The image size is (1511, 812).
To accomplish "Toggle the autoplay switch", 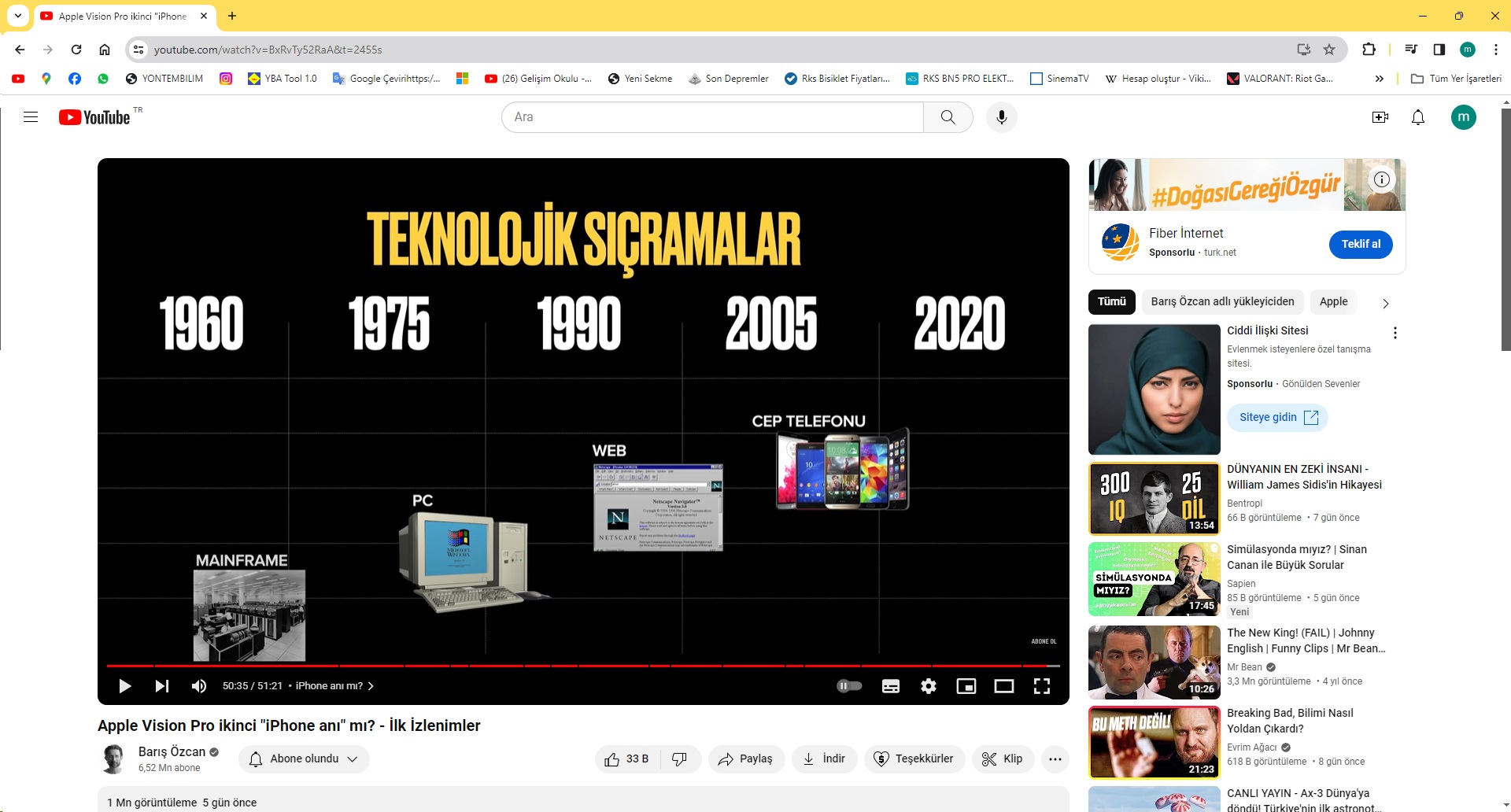I will [849, 686].
